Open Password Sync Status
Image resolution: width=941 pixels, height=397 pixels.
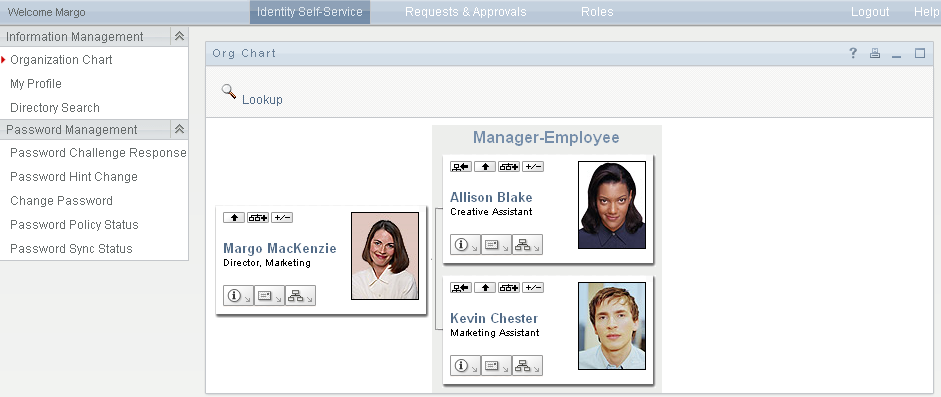[71, 249]
